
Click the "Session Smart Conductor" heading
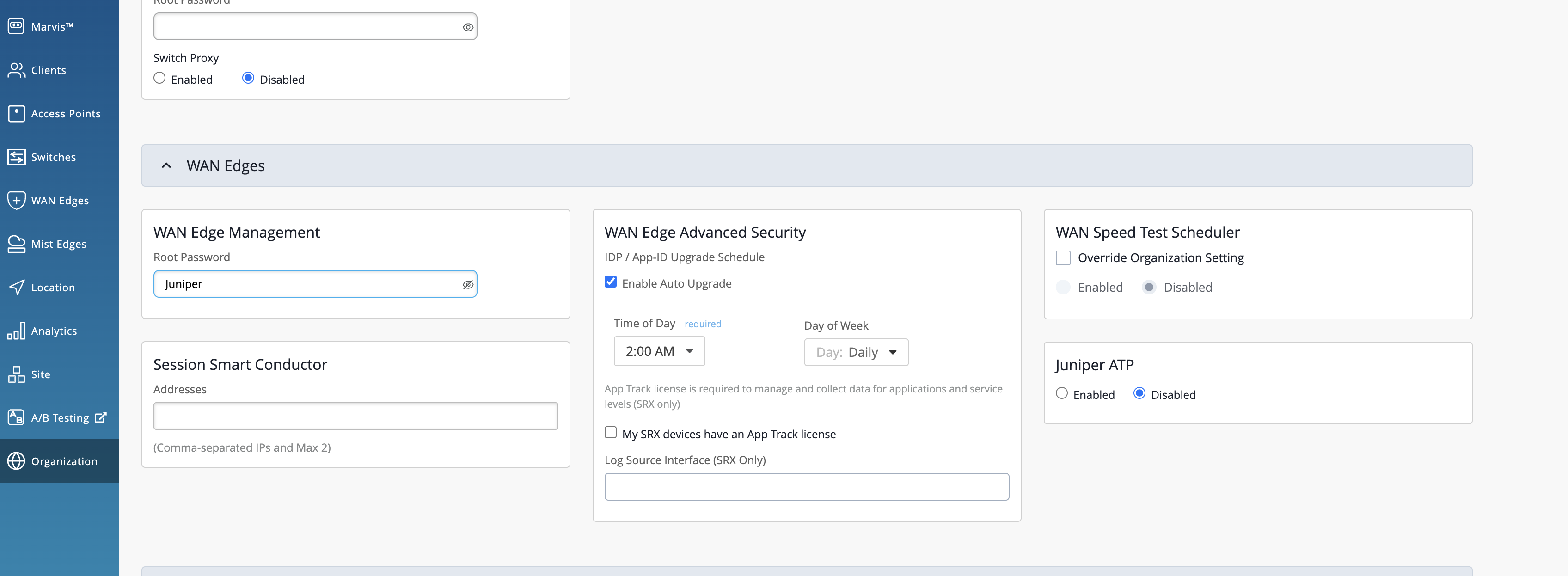(240, 364)
